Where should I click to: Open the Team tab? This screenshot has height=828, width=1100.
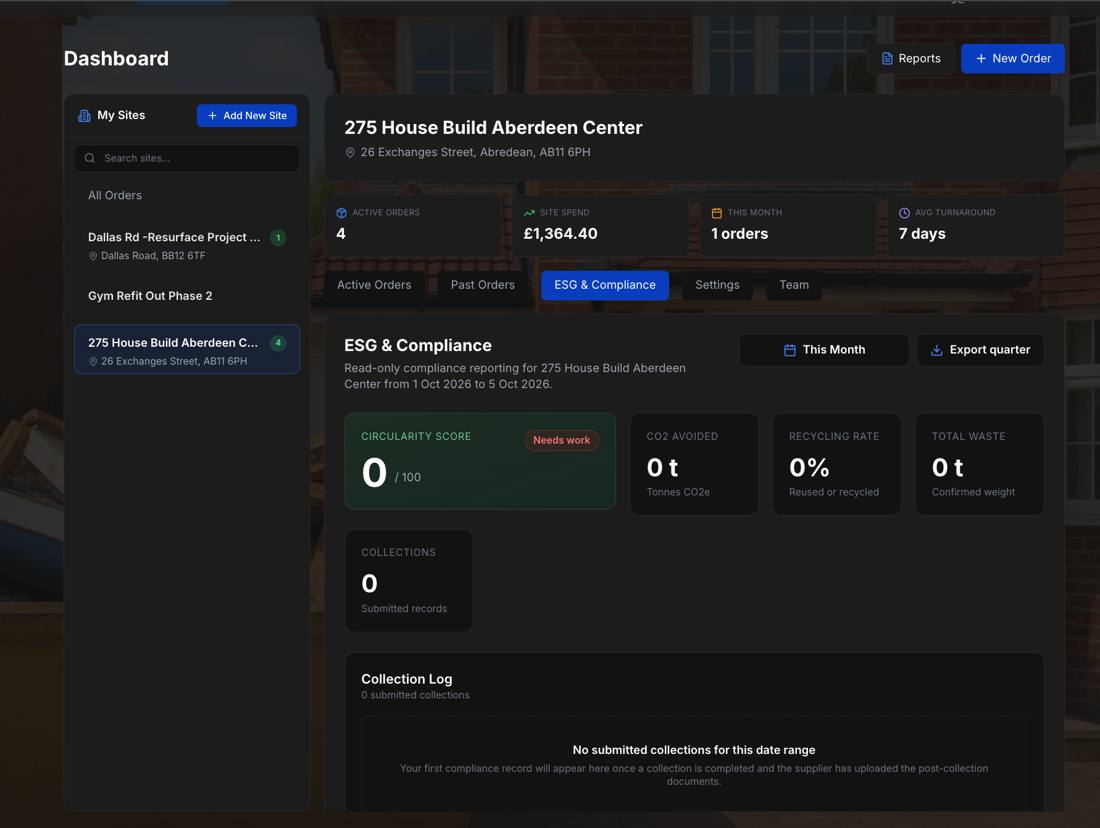click(x=793, y=285)
